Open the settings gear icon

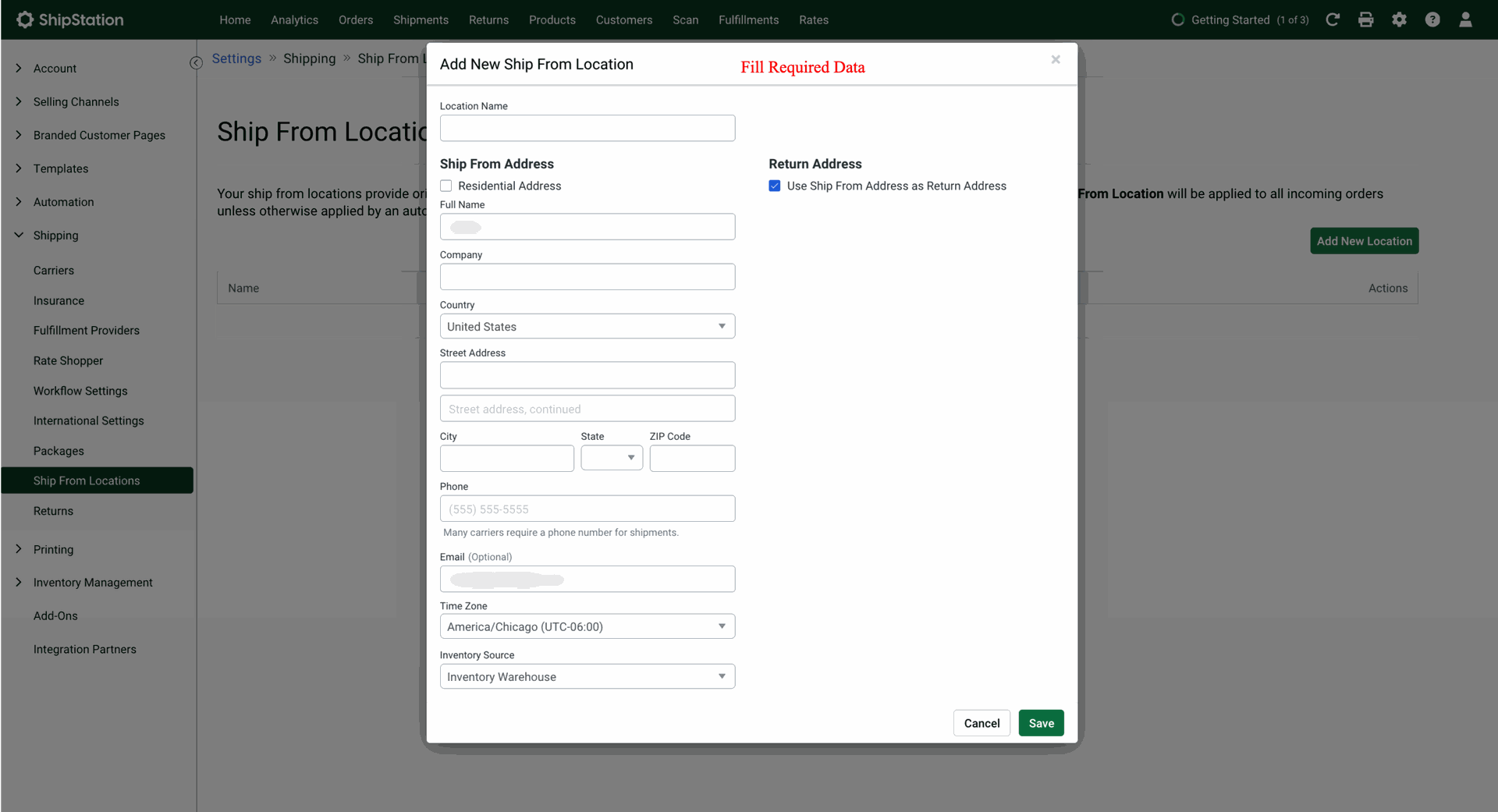tap(1399, 20)
